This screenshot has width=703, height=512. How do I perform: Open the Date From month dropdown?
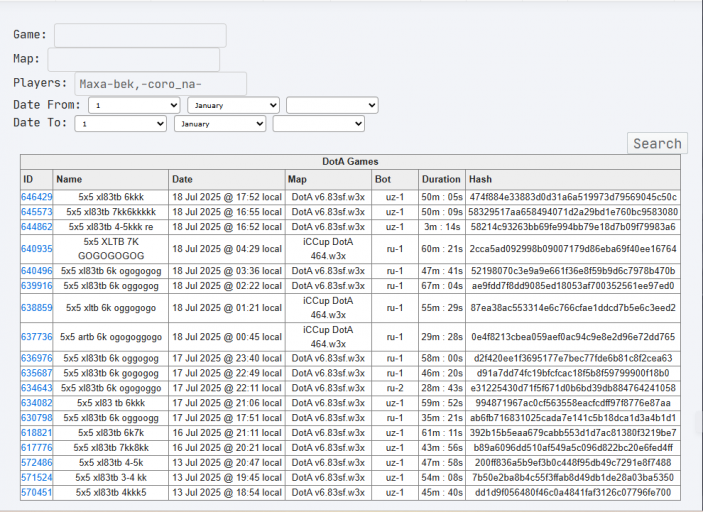(x=234, y=105)
